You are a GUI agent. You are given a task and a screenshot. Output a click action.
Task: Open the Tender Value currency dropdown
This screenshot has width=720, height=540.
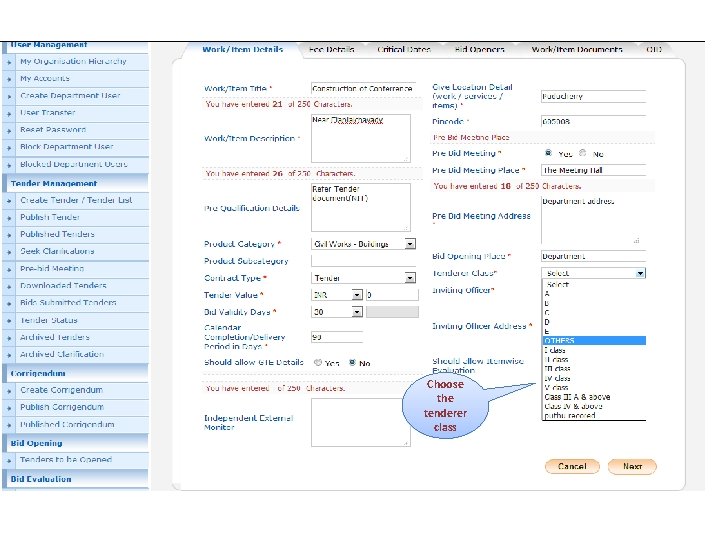357,295
